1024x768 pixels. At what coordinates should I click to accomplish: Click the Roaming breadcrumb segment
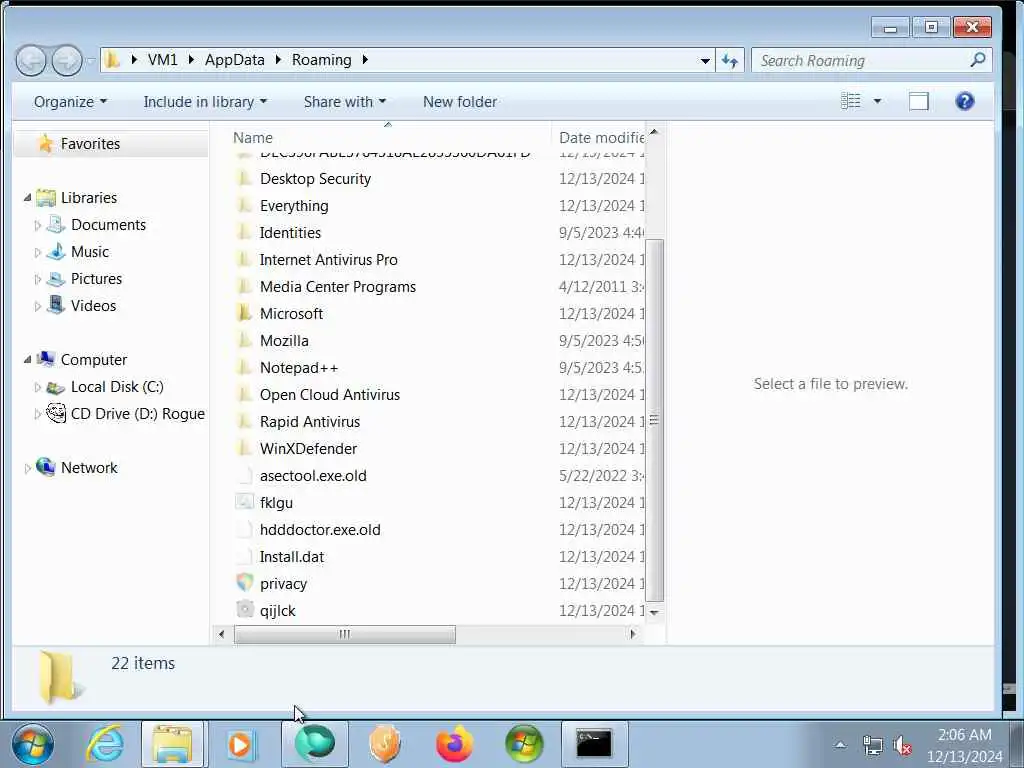(x=321, y=60)
